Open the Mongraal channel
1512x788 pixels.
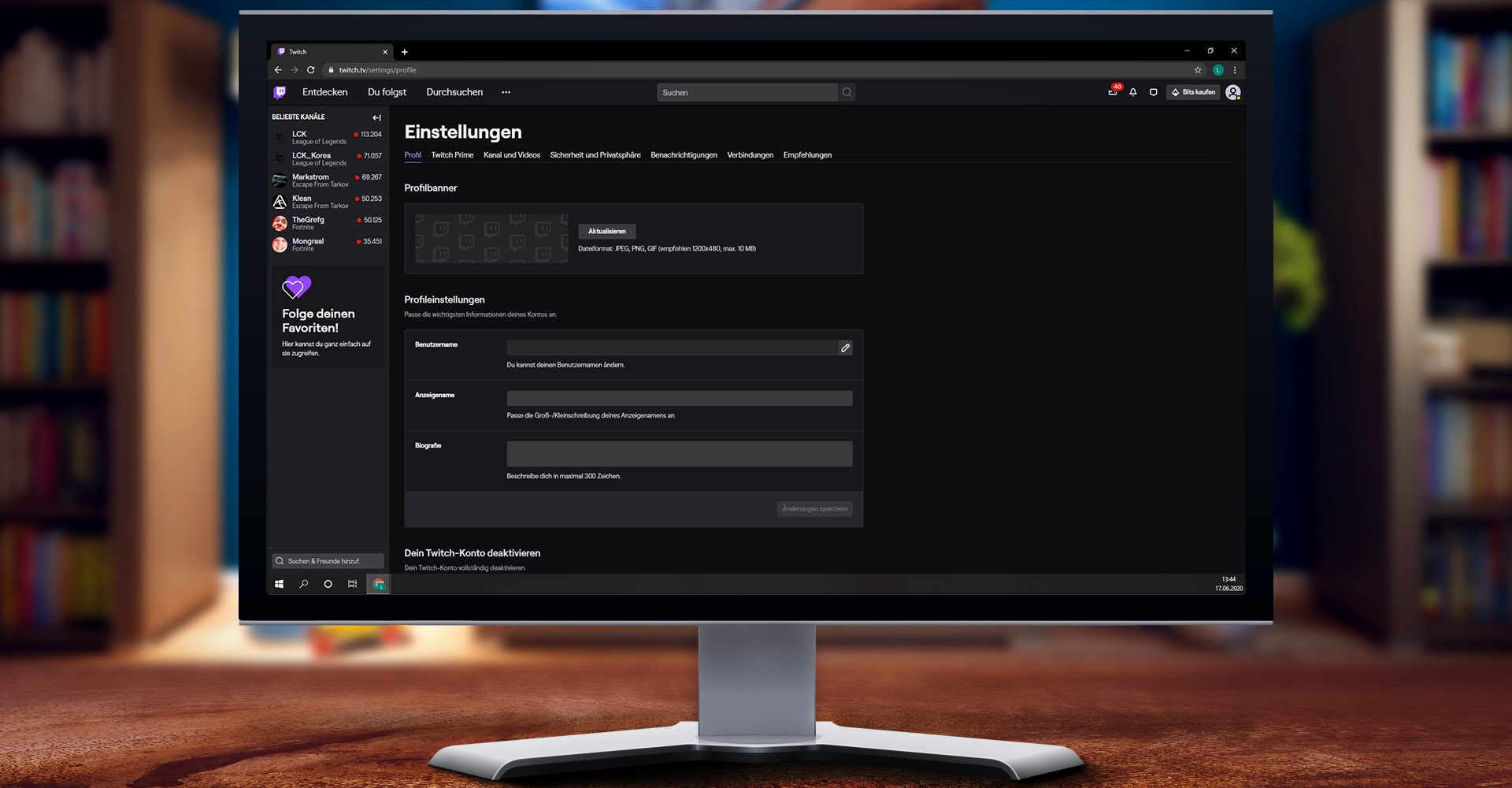327,244
